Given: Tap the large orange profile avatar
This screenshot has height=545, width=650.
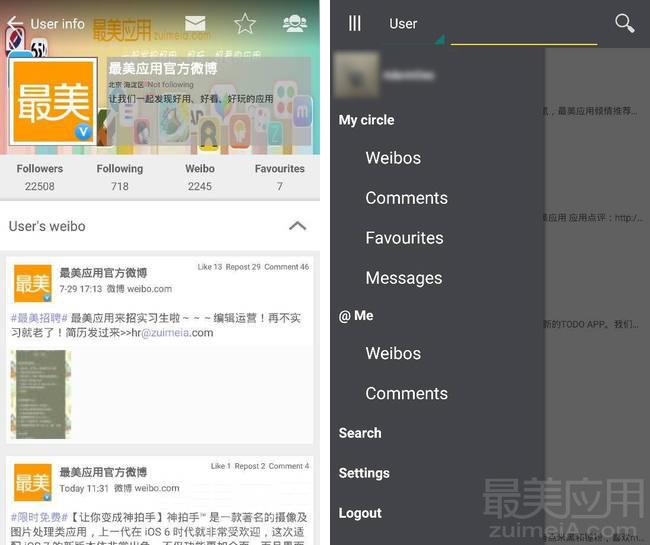Looking at the screenshot, I should 53,102.
